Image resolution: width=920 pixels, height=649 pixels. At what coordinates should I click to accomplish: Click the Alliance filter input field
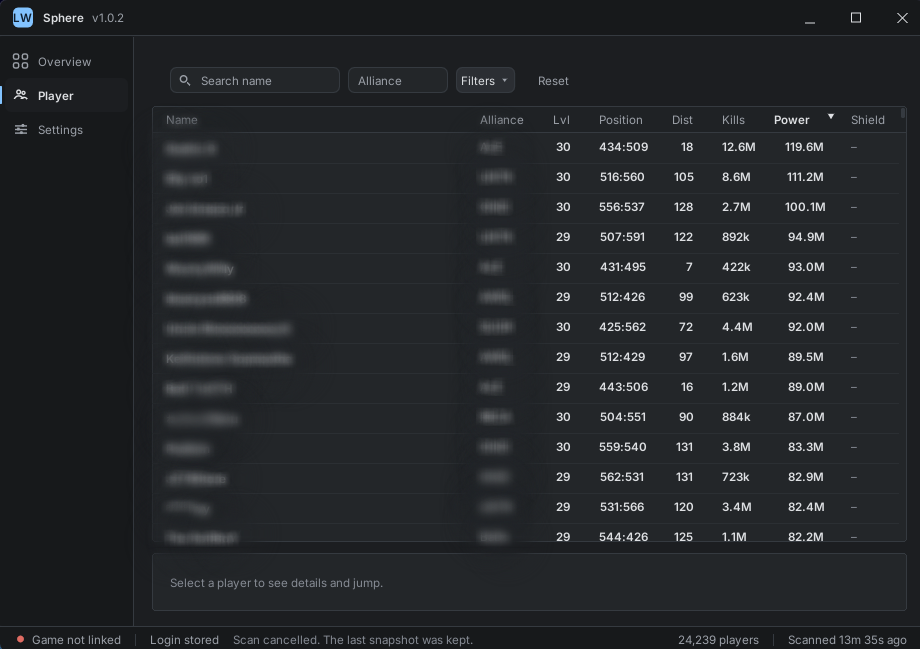(x=397, y=80)
